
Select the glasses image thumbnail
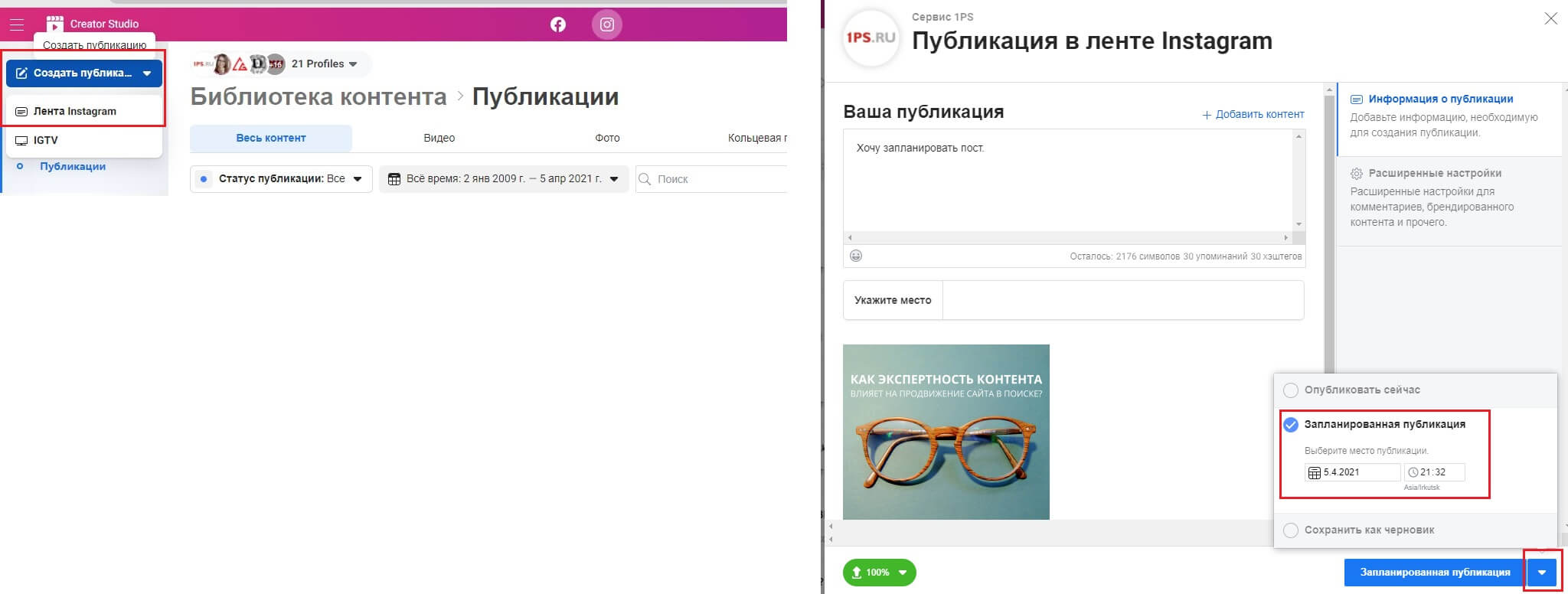point(946,432)
